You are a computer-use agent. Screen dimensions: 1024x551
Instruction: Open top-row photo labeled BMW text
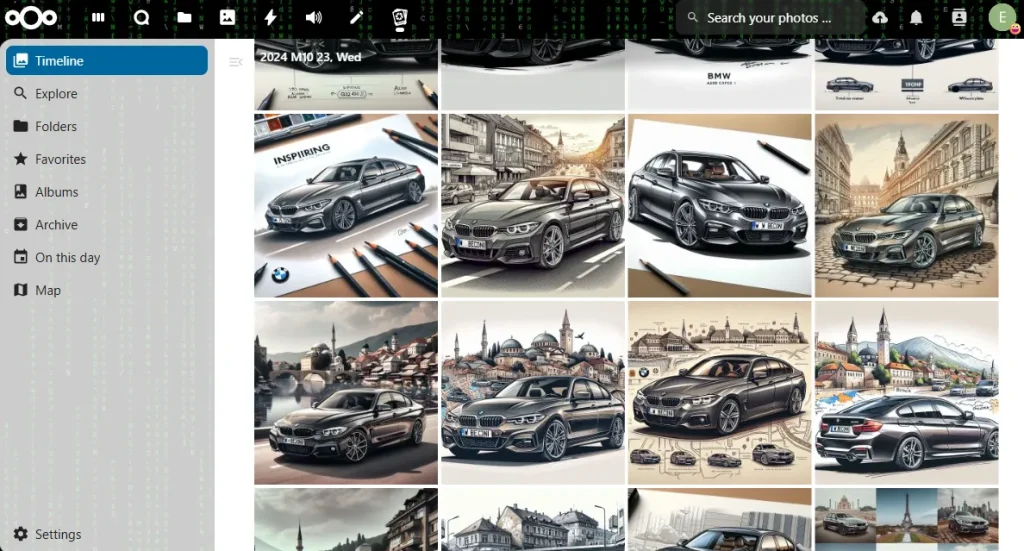tap(720, 74)
